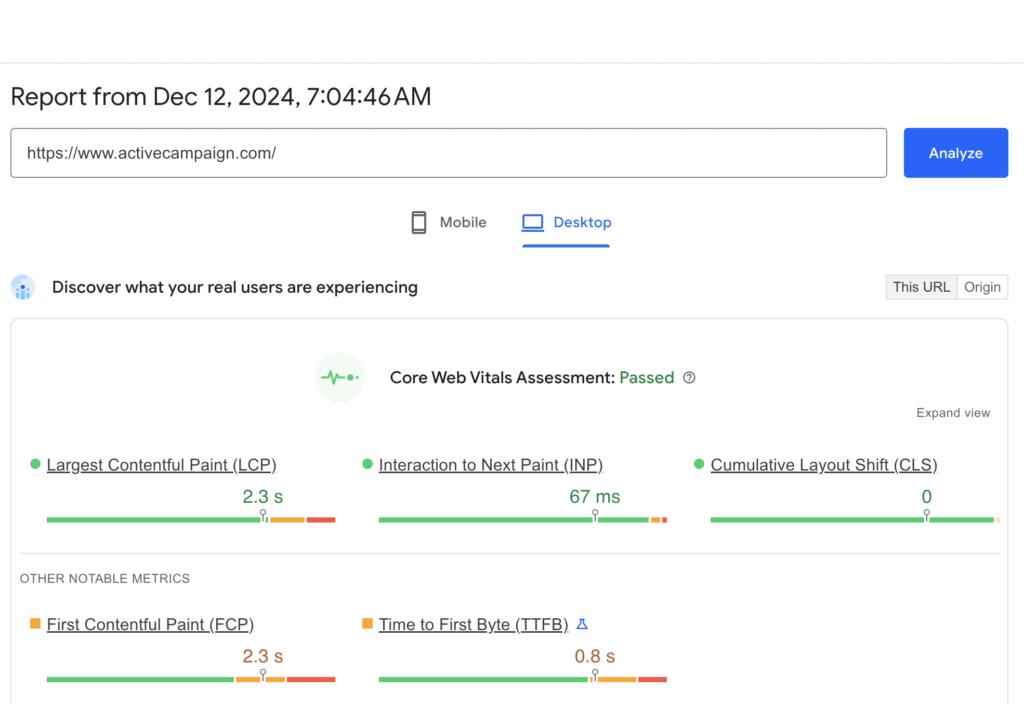
Task: Click the green status dot beside CLS
Action: [699, 464]
